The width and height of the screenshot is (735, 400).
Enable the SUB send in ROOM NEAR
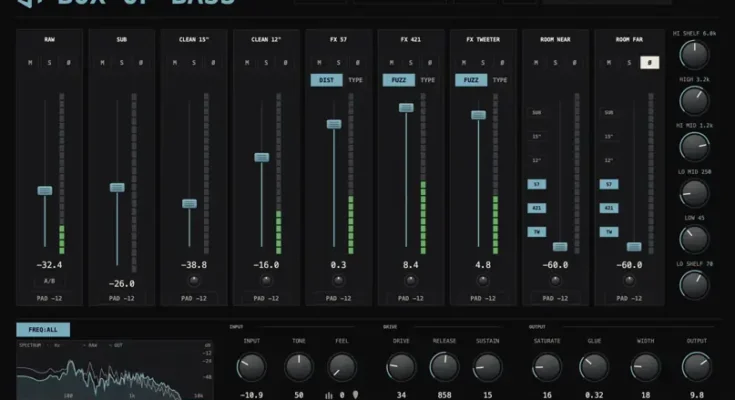pyautogui.click(x=537, y=113)
